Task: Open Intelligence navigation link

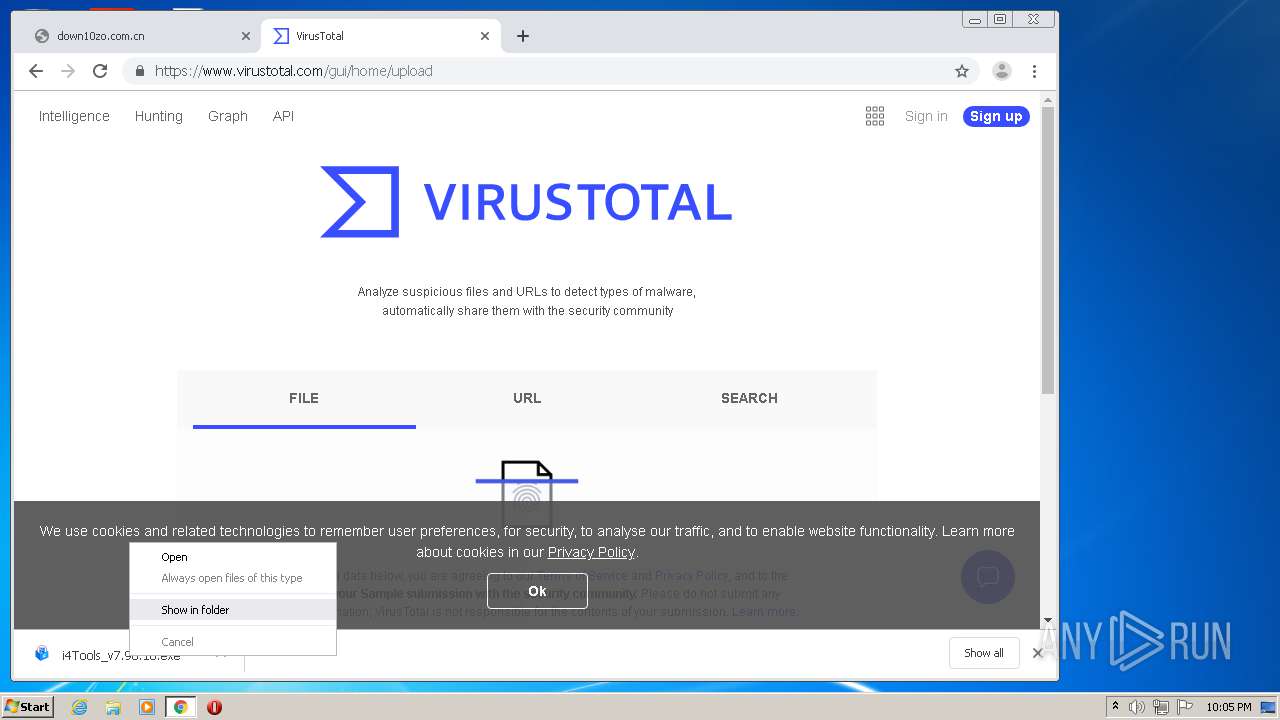Action: point(74,116)
